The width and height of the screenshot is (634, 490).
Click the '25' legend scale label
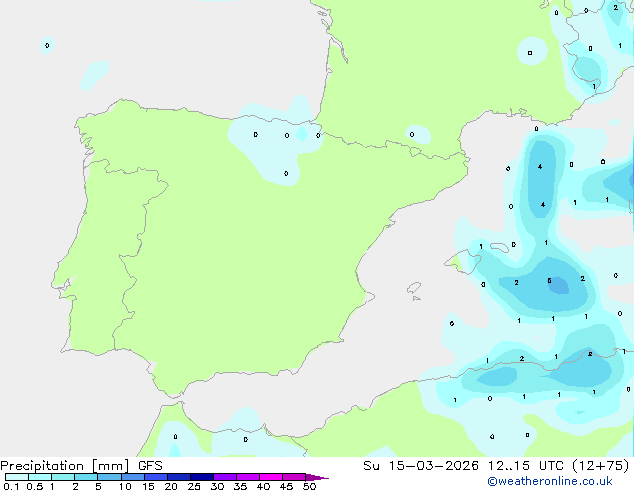tap(194, 486)
